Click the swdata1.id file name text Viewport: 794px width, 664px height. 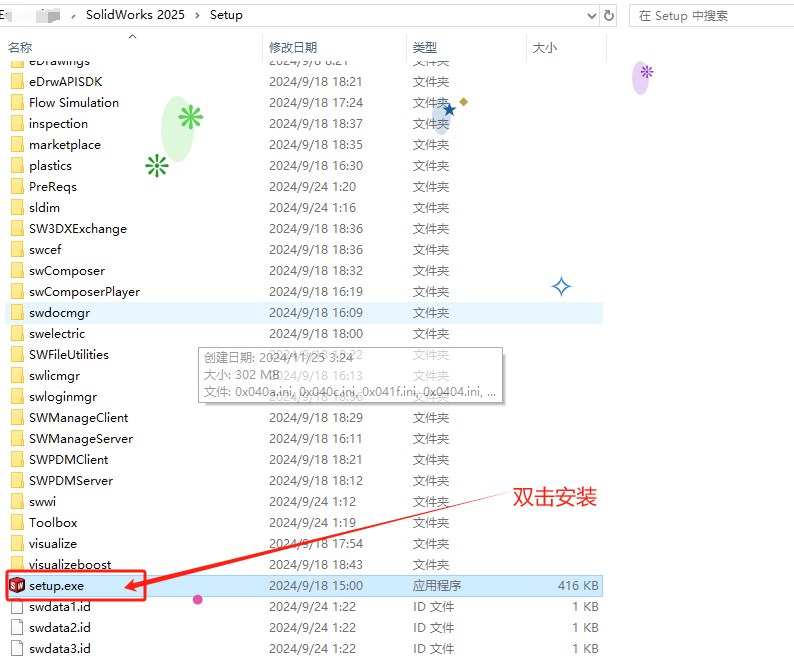(x=60, y=607)
